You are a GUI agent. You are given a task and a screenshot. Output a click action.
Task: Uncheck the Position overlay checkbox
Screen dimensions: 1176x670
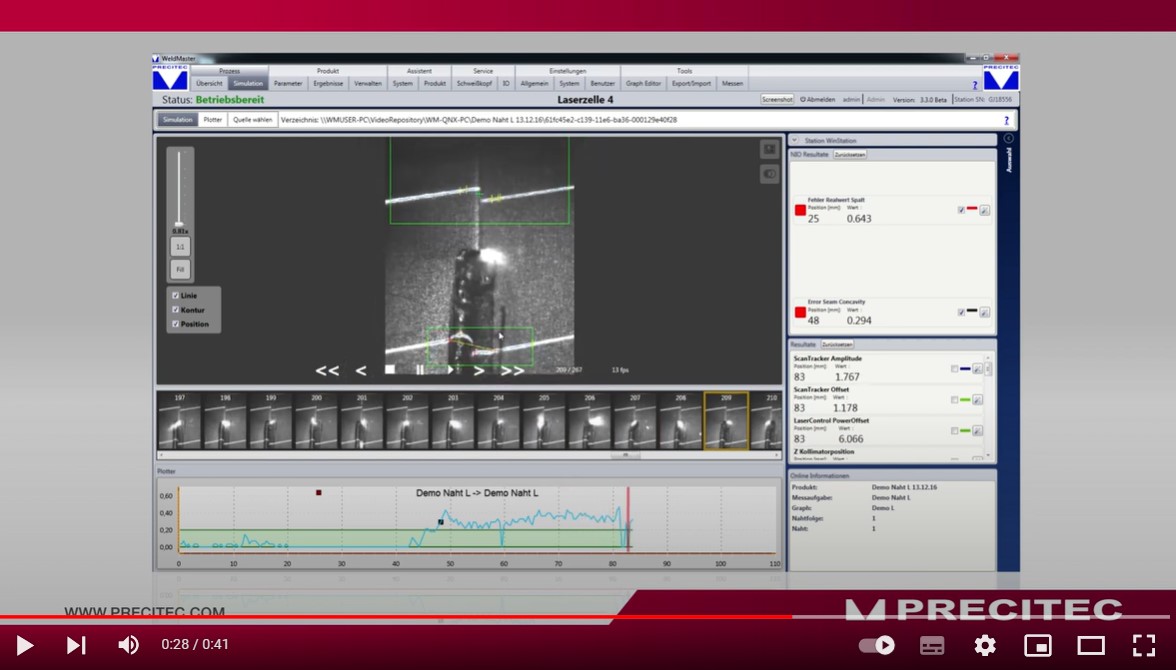coord(176,324)
